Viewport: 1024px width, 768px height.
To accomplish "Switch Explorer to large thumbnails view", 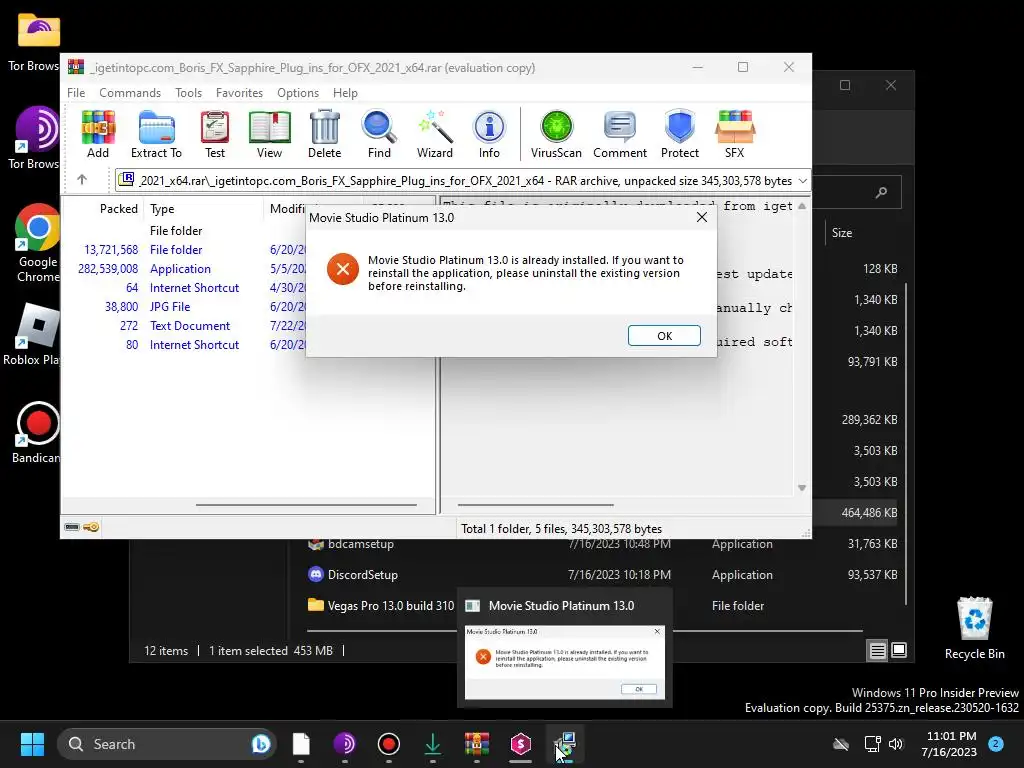I will (899, 650).
